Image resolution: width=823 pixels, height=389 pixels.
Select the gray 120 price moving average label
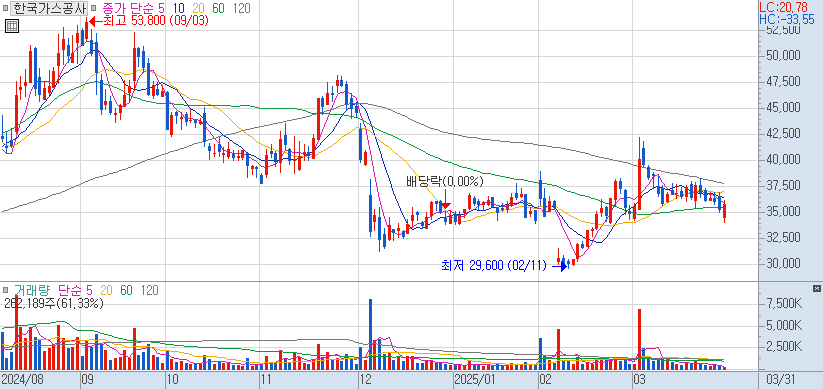coord(241,8)
